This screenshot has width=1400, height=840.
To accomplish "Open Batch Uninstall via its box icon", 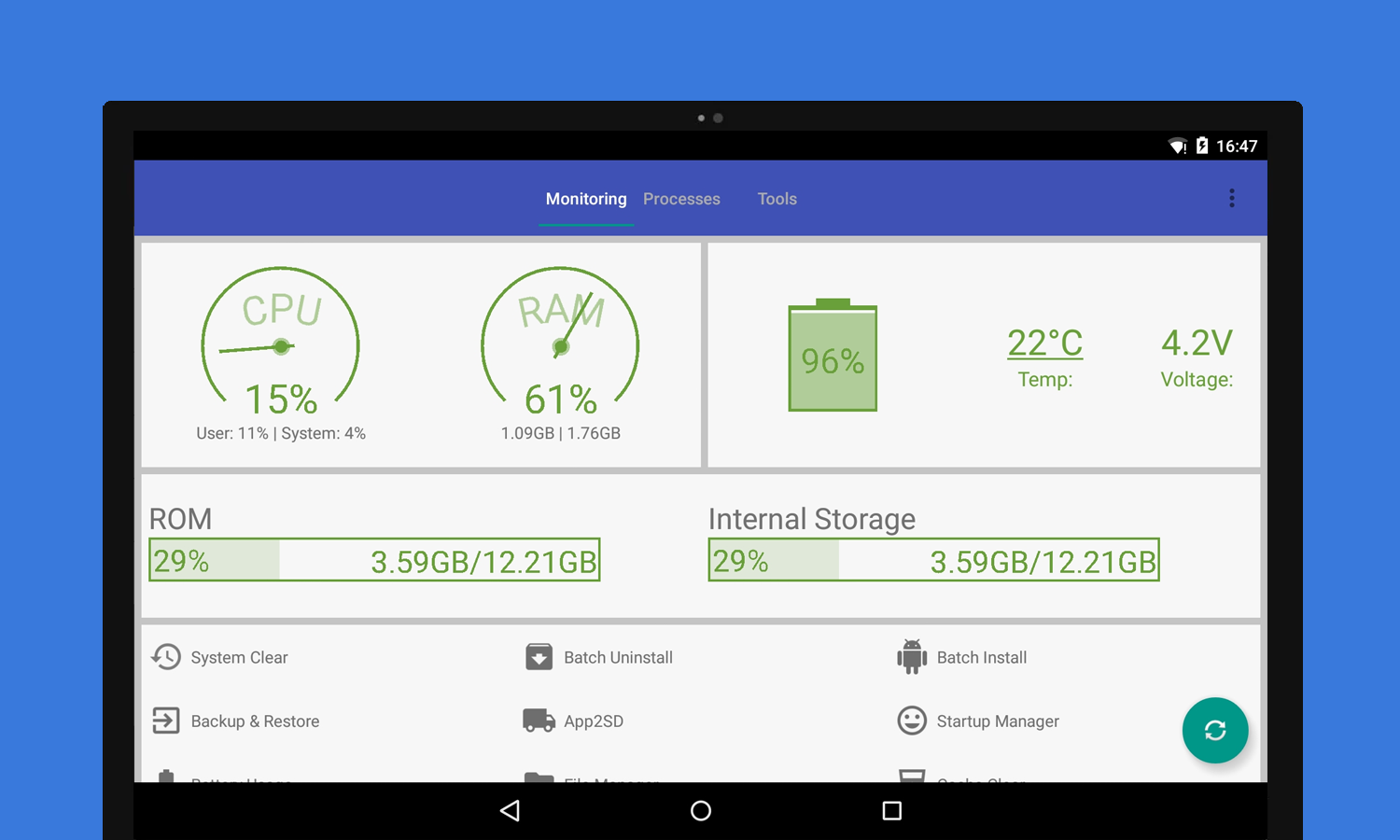I will point(539,657).
